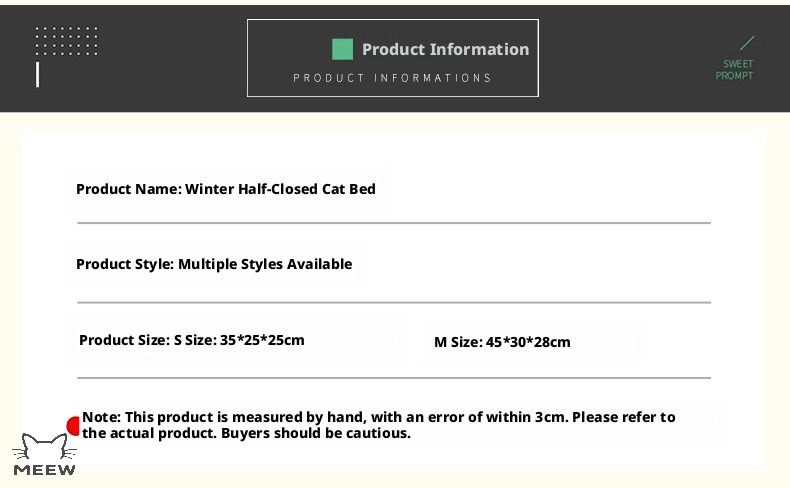Click the white vertical bar under the dots
Image resolution: width=790 pixels, height=488 pixels.
[37, 75]
